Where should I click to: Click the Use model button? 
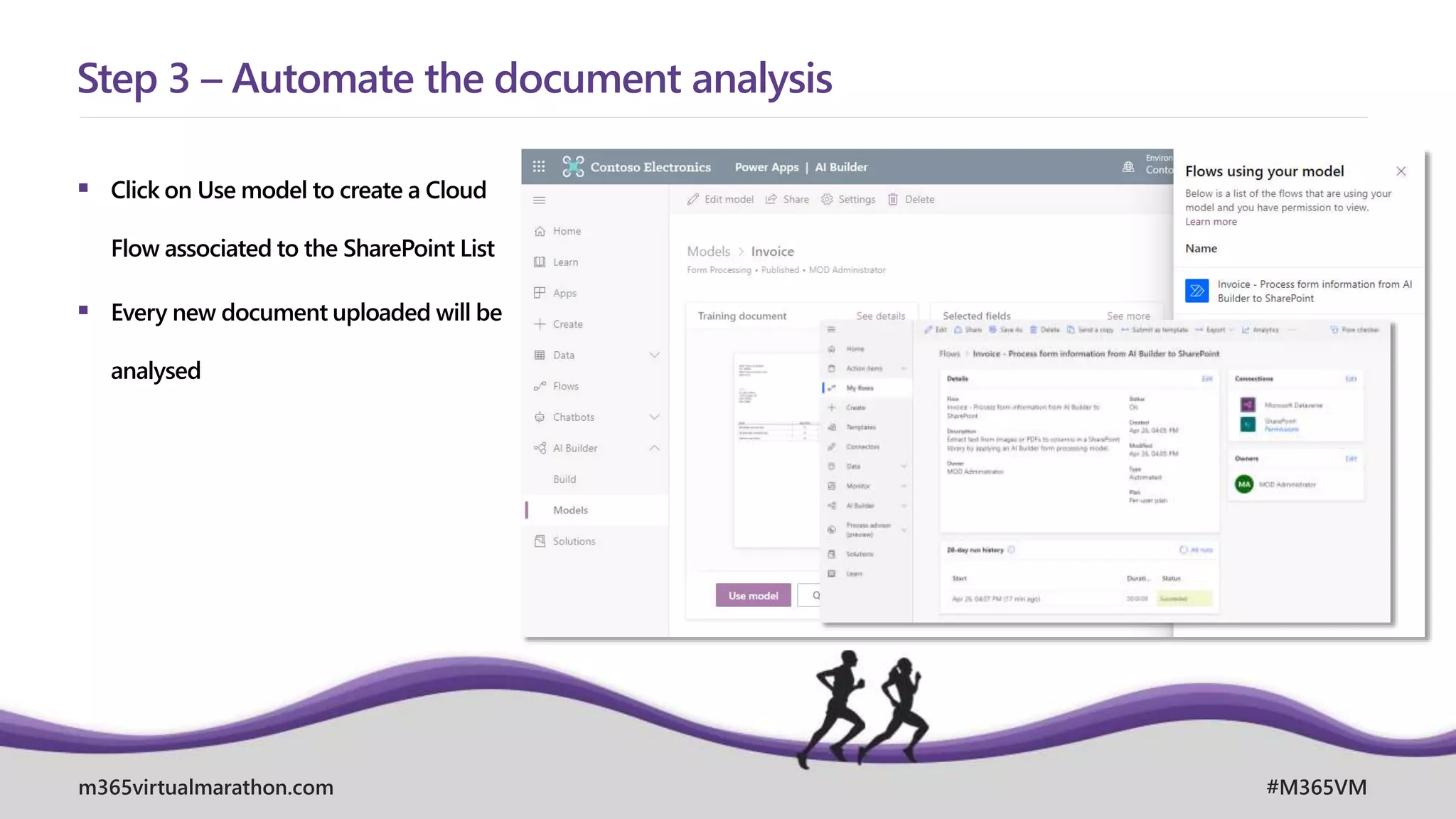[x=753, y=595]
